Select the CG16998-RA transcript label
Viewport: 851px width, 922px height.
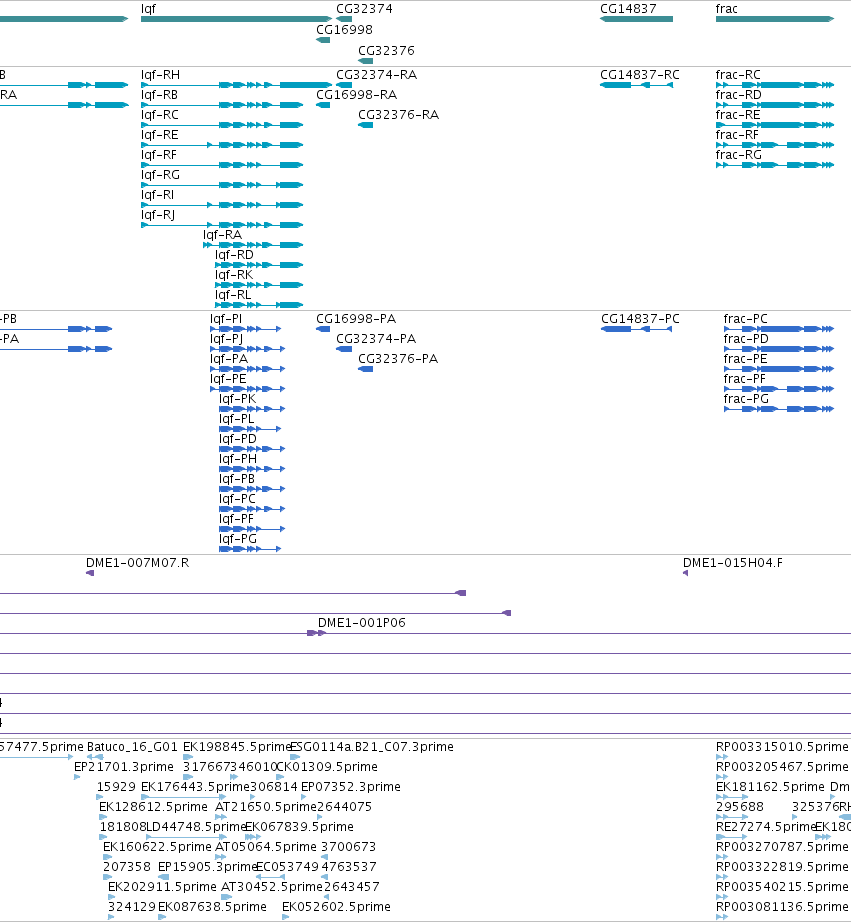[356, 95]
